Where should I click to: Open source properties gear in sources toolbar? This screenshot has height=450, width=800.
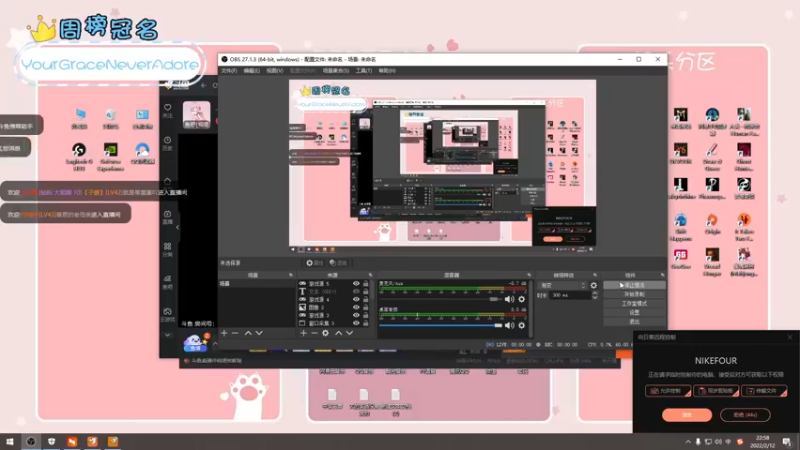click(326, 333)
